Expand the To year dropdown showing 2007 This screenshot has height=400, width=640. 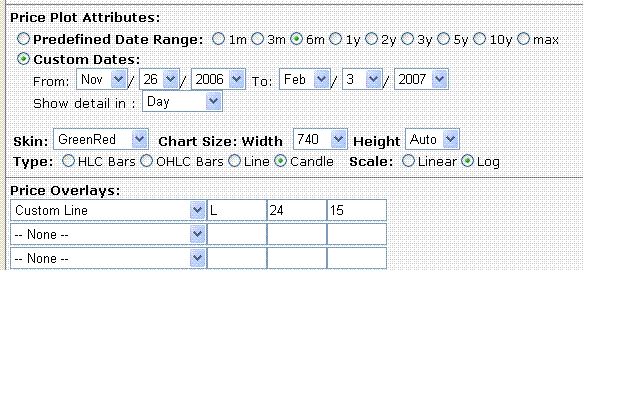coord(421,79)
